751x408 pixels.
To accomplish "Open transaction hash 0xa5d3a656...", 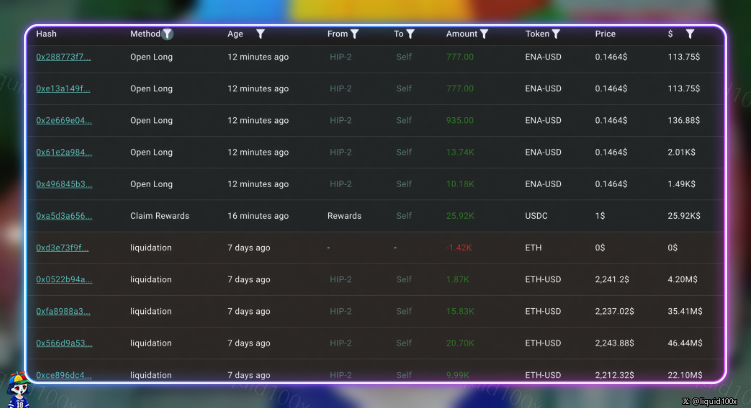I will pos(64,216).
